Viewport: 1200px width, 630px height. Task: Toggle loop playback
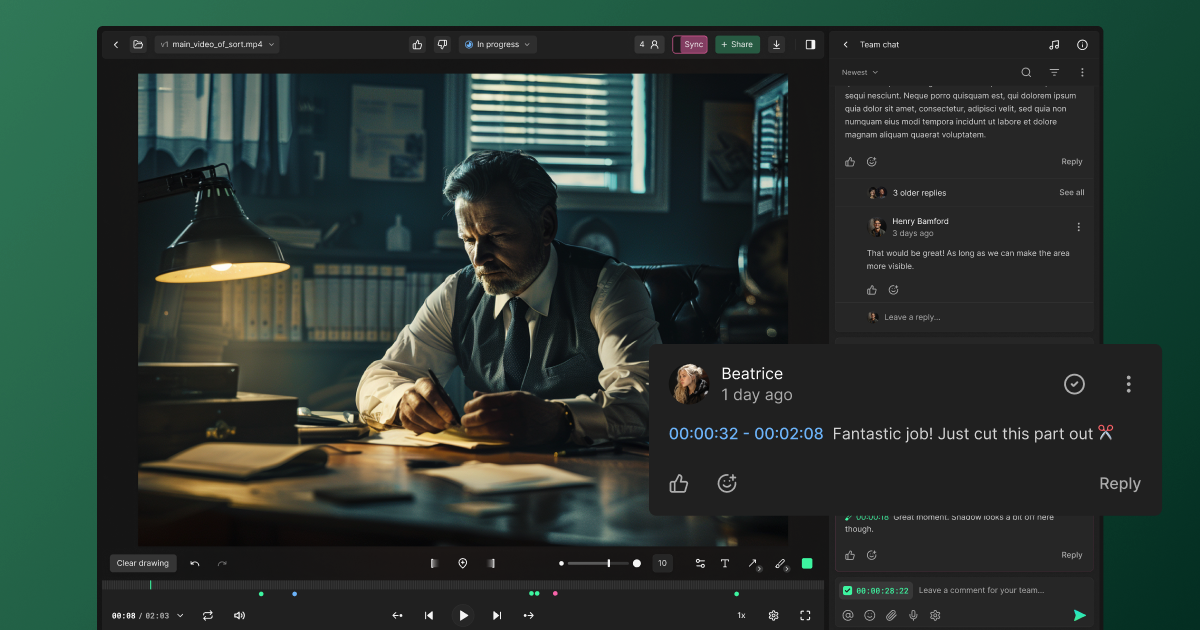[x=208, y=615]
